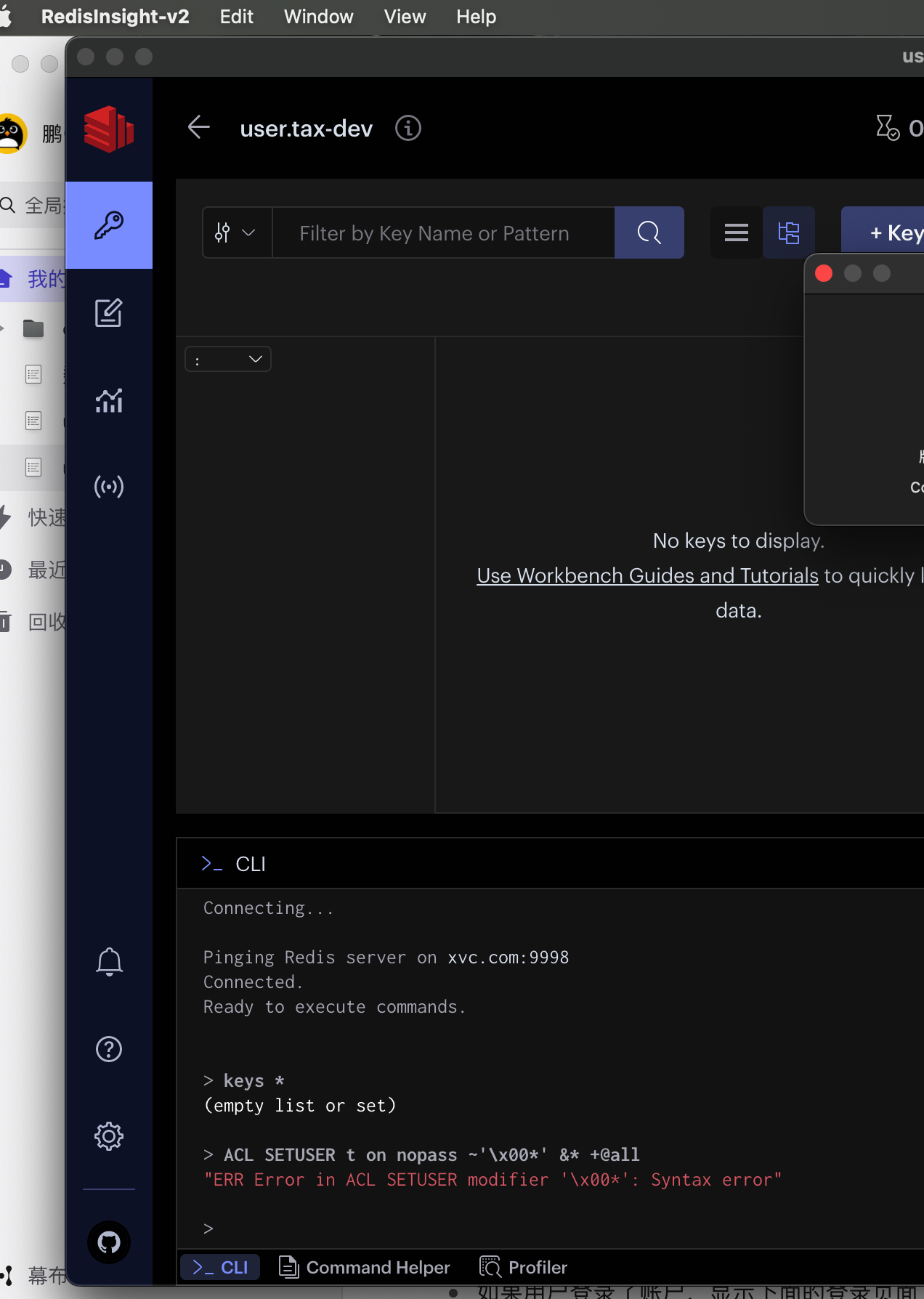
Task: Click the back arrow to databases list
Action: [198, 128]
